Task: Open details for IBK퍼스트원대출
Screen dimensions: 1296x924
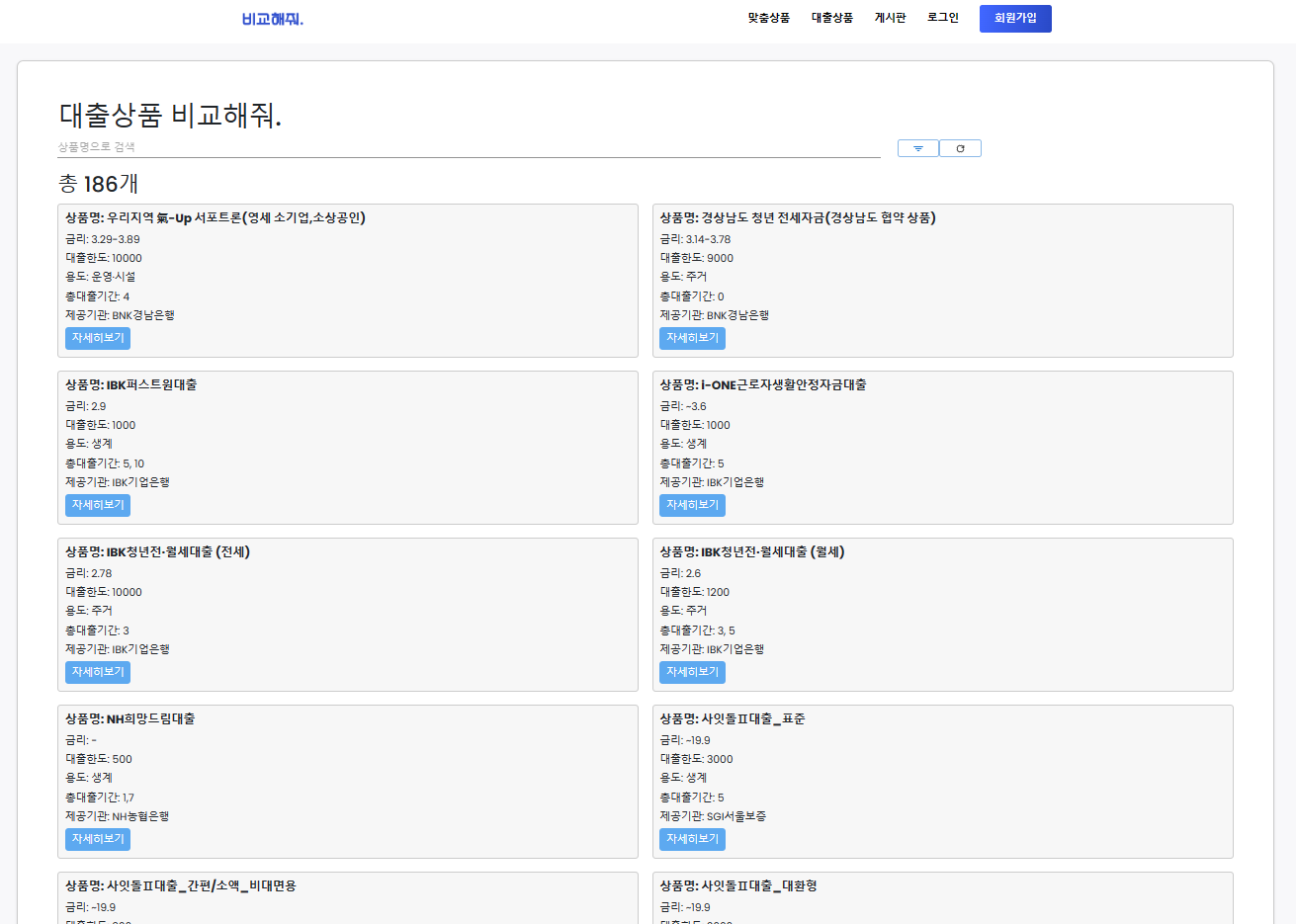Action: click(97, 505)
